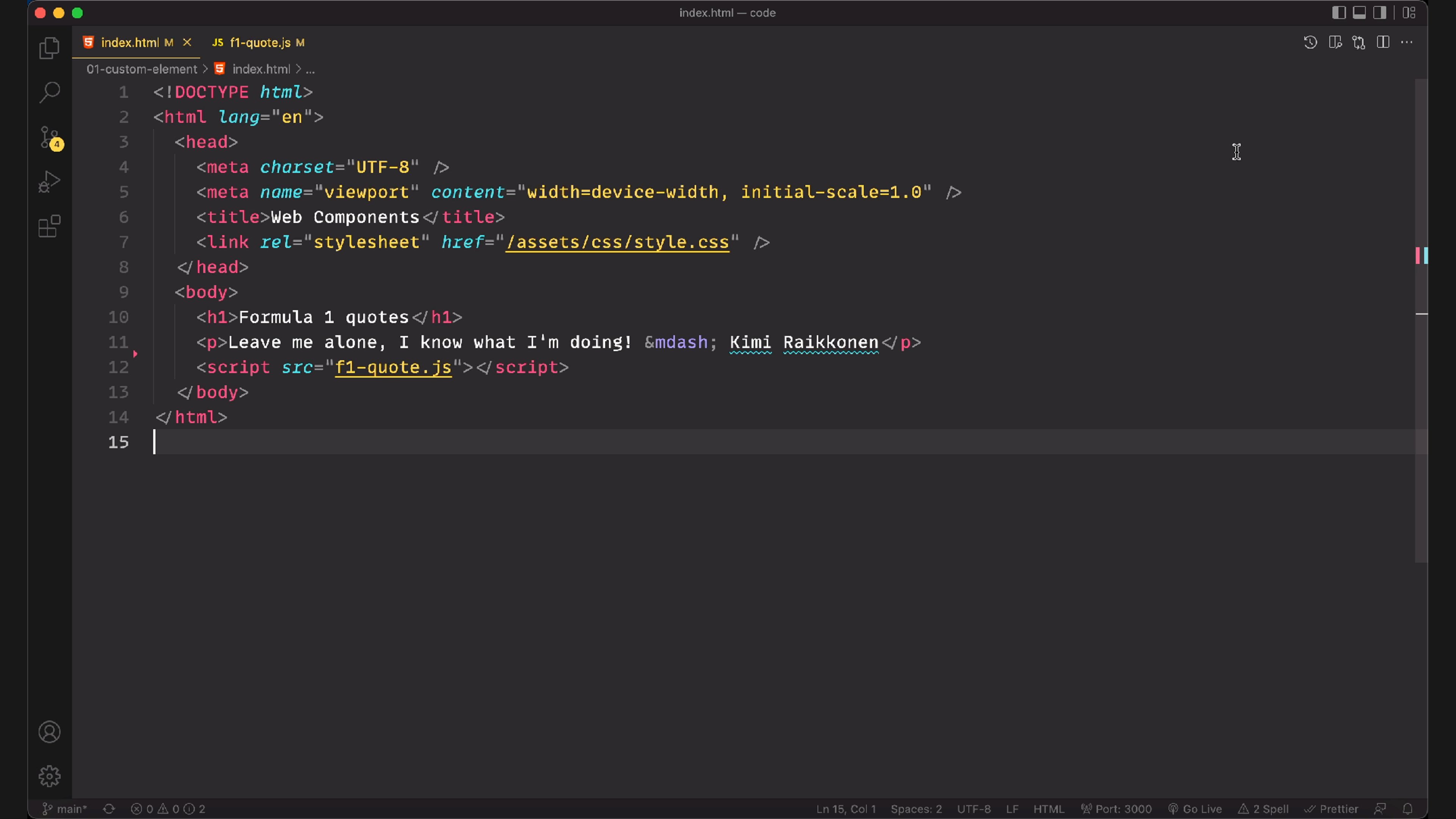Toggle the secondary side bar visibility

click(x=1380, y=13)
